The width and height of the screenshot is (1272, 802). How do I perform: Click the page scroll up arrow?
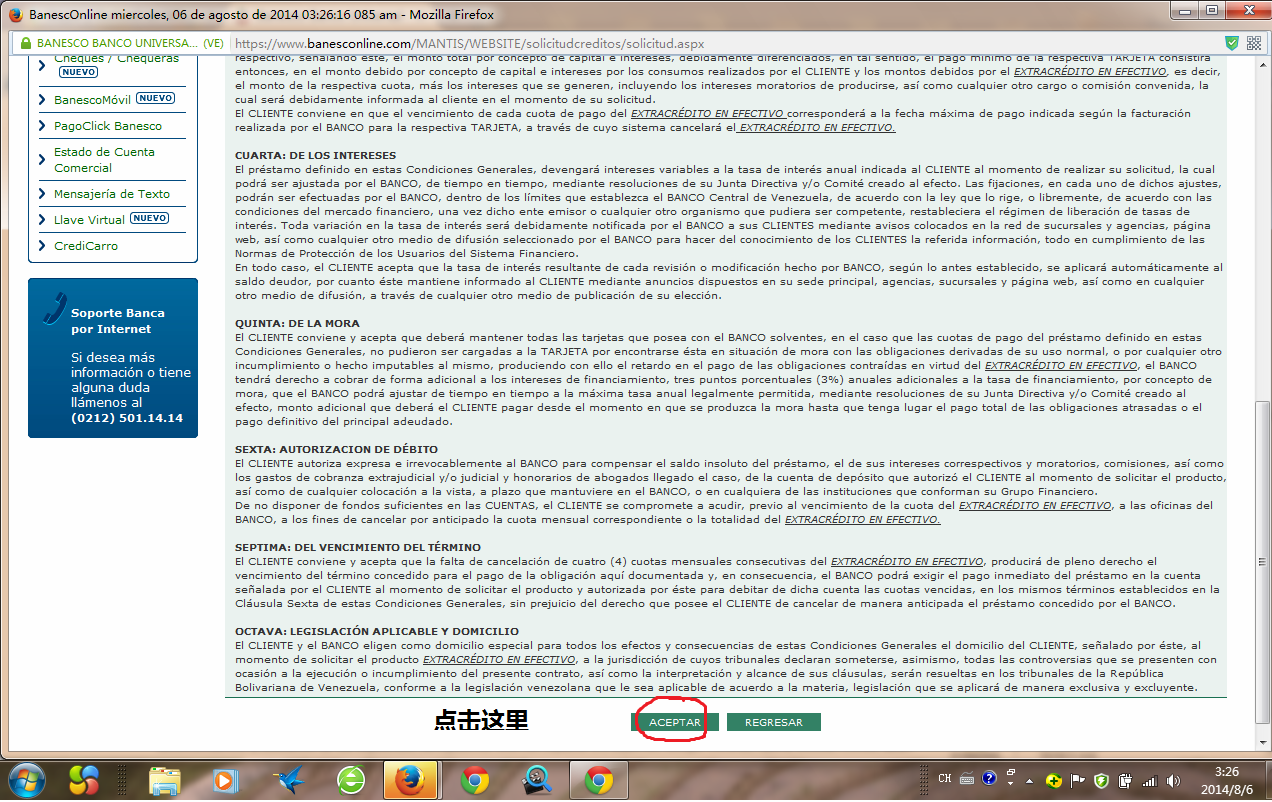click(x=1262, y=65)
